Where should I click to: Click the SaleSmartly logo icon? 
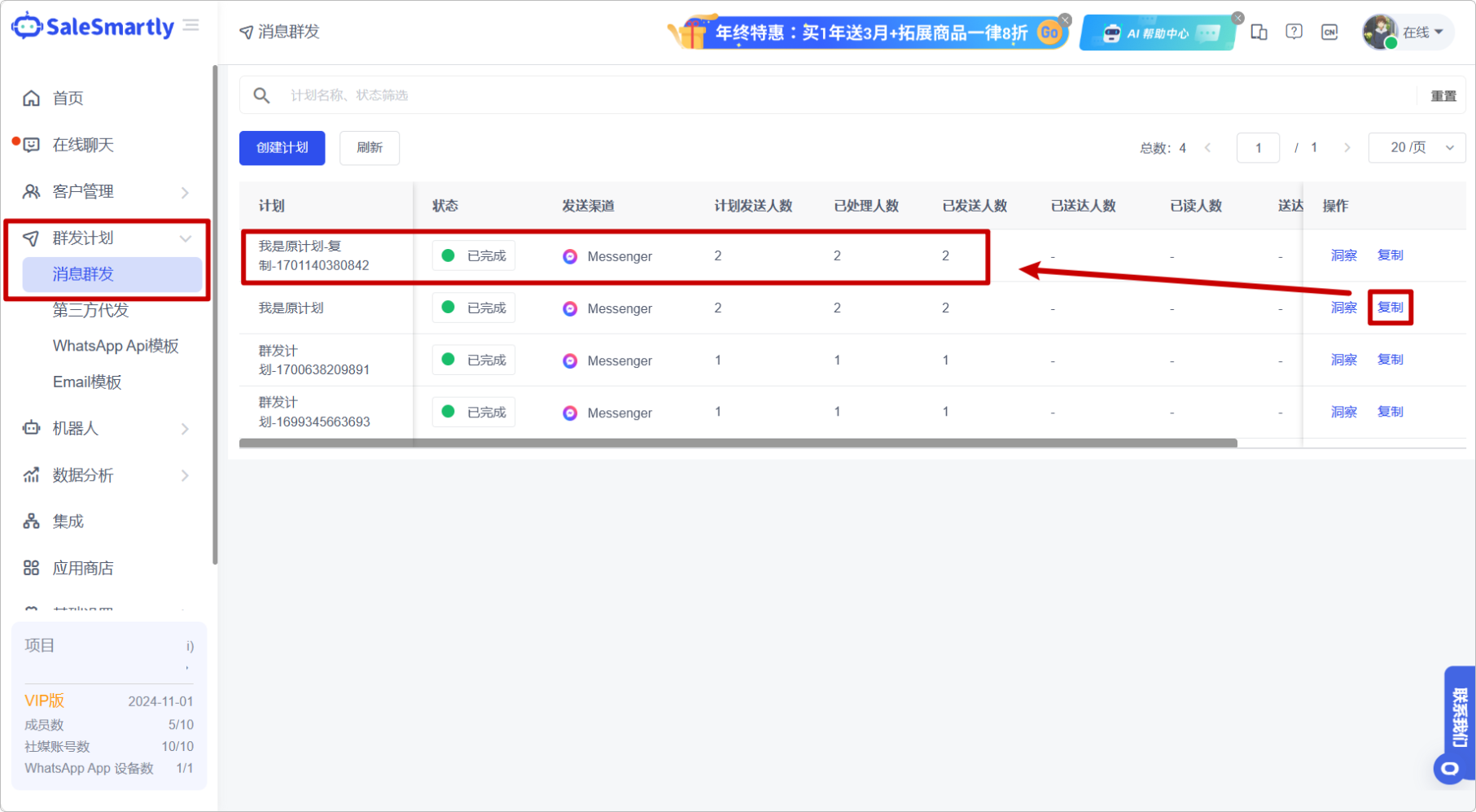tap(27, 26)
